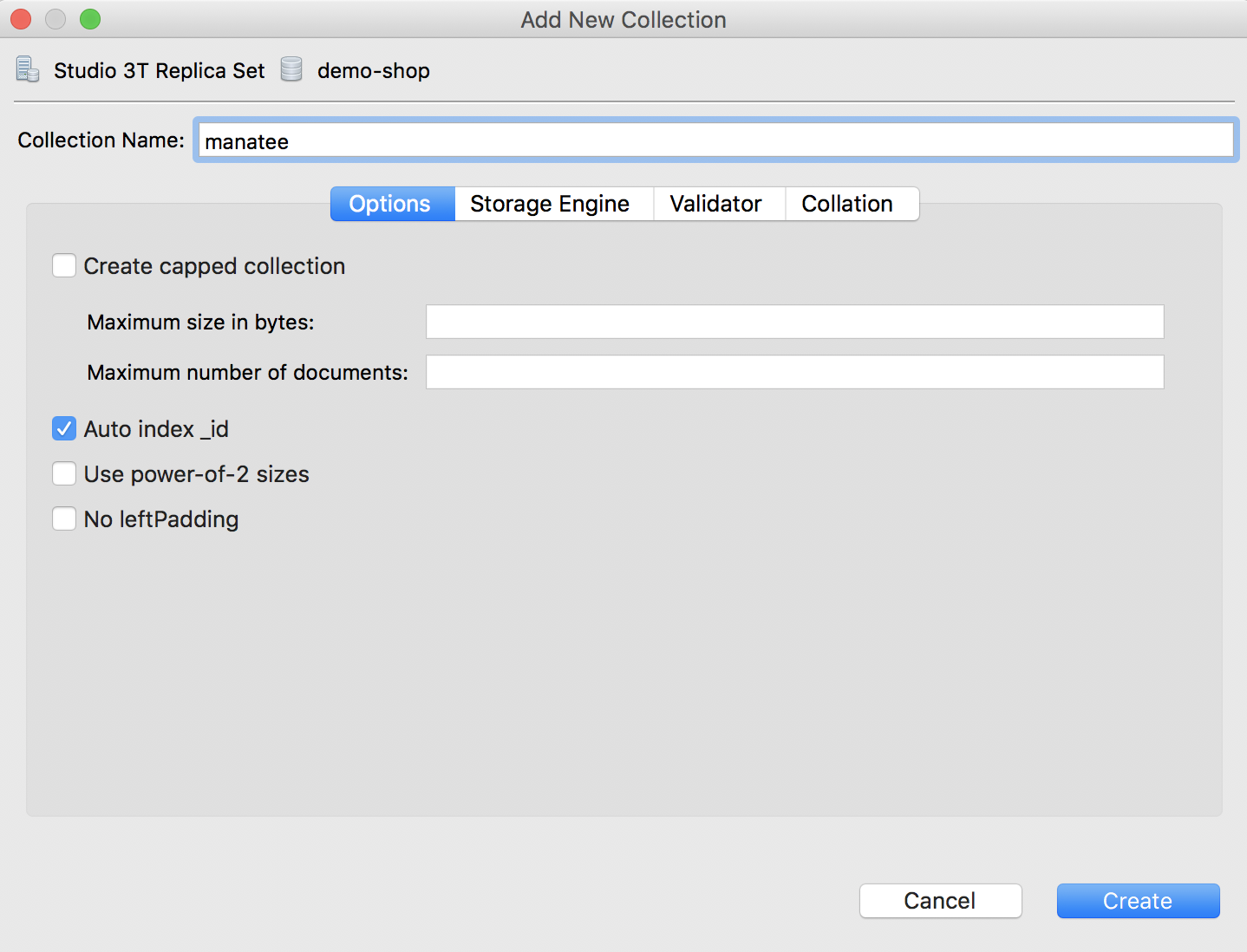Click the demo-shop database name label
This screenshot has height=952, width=1247.
pos(373,71)
